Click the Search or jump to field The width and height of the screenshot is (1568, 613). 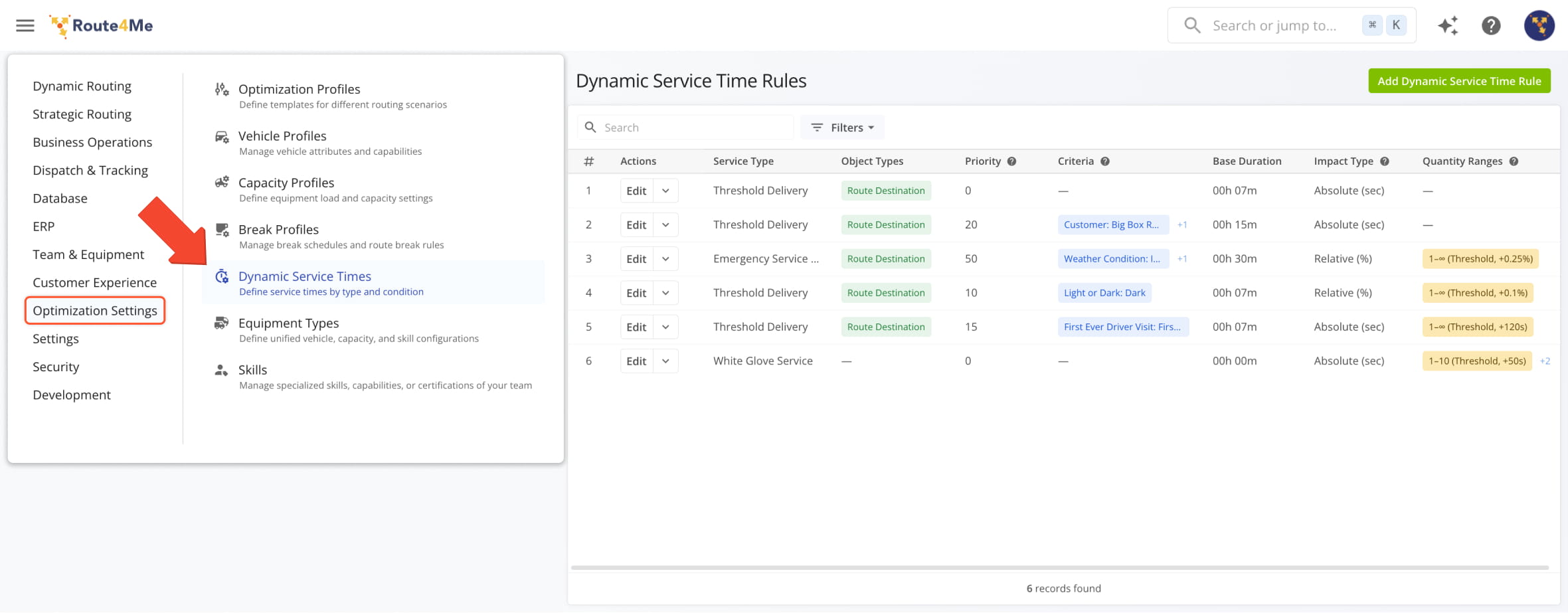(1292, 25)
